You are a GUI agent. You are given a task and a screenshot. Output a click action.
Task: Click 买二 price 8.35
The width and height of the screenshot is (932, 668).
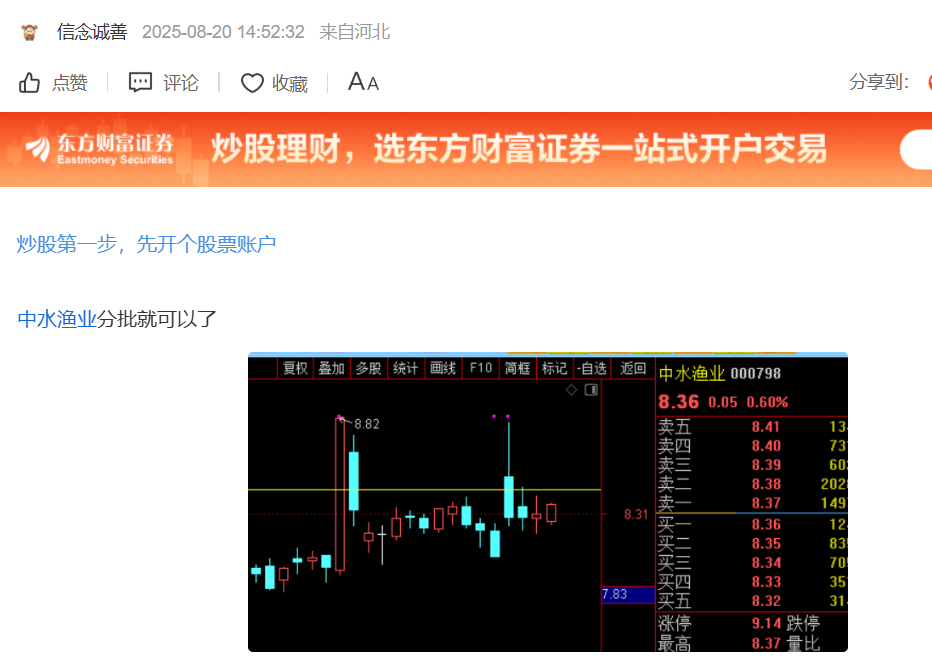(x=766, y=543)
